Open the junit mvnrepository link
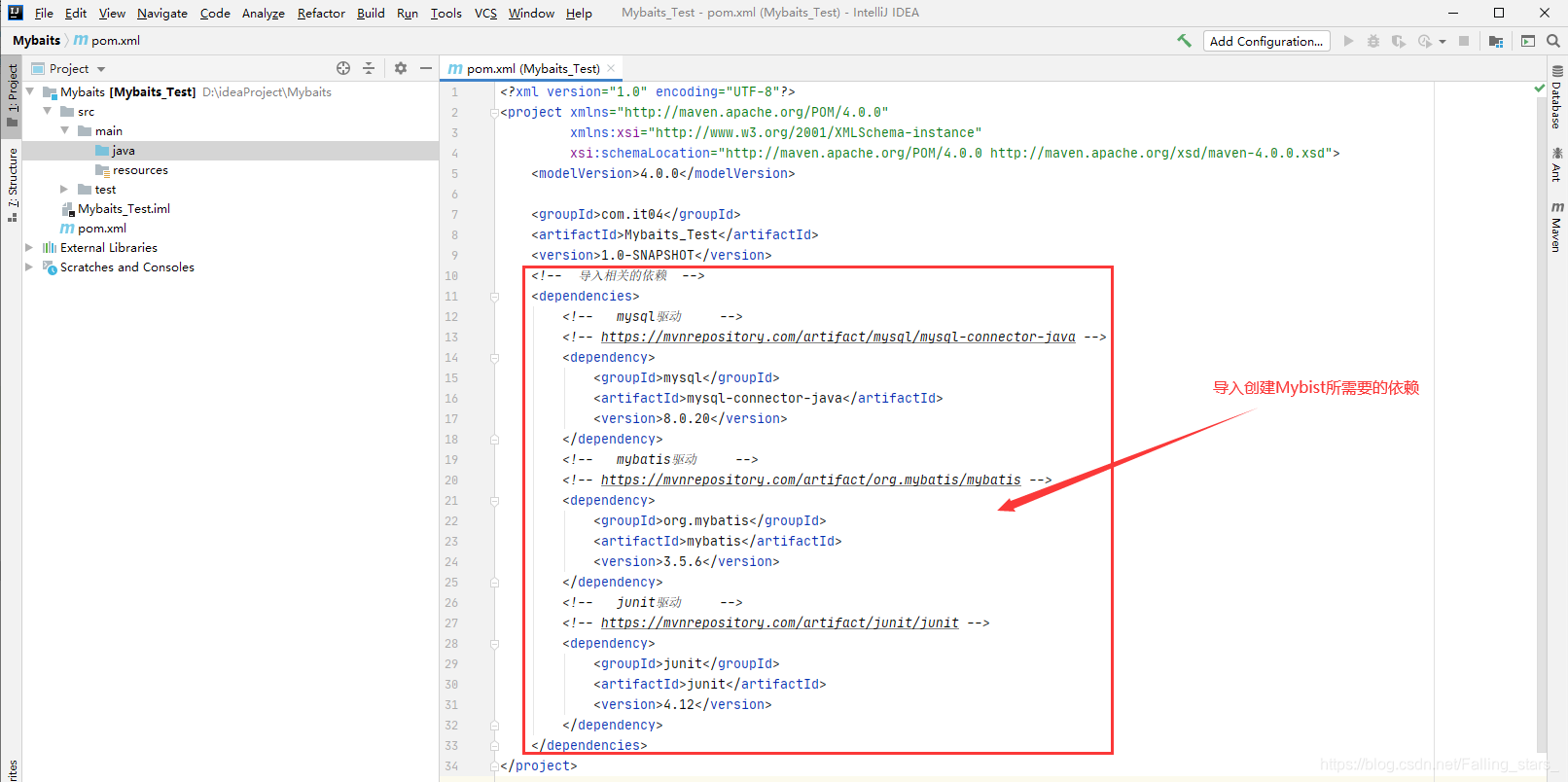This screenshot has width=1568, height=782. [x=779, y=622]
